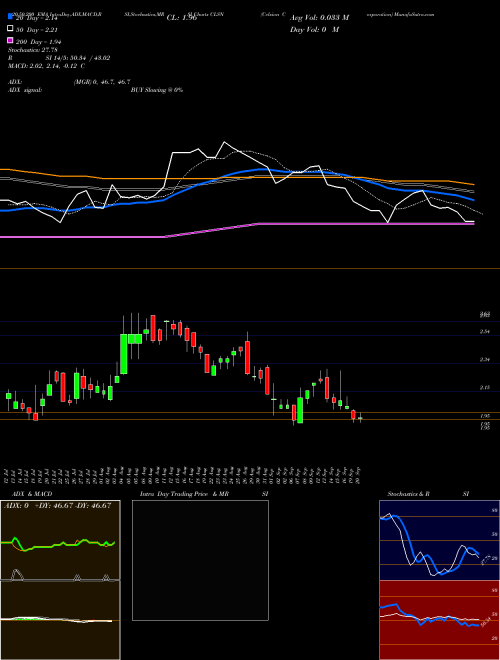Click the blue 20 Day legend swatch

tap(10, 17)
